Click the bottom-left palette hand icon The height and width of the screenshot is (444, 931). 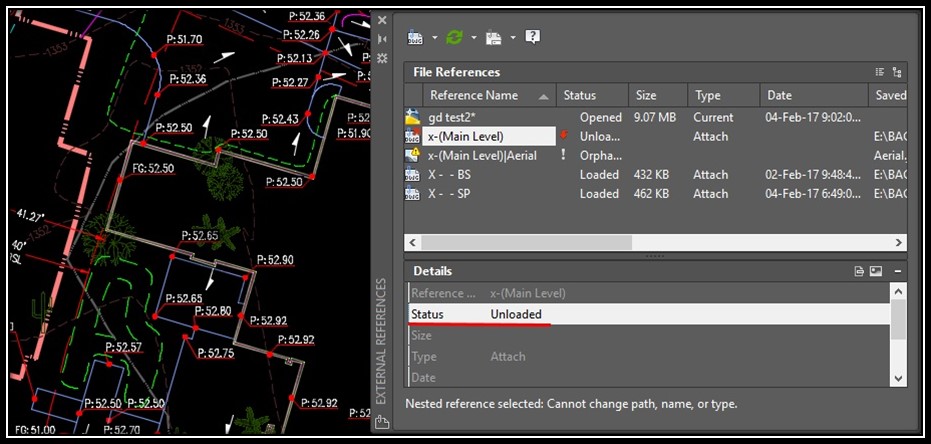click(x=382, y=422)
